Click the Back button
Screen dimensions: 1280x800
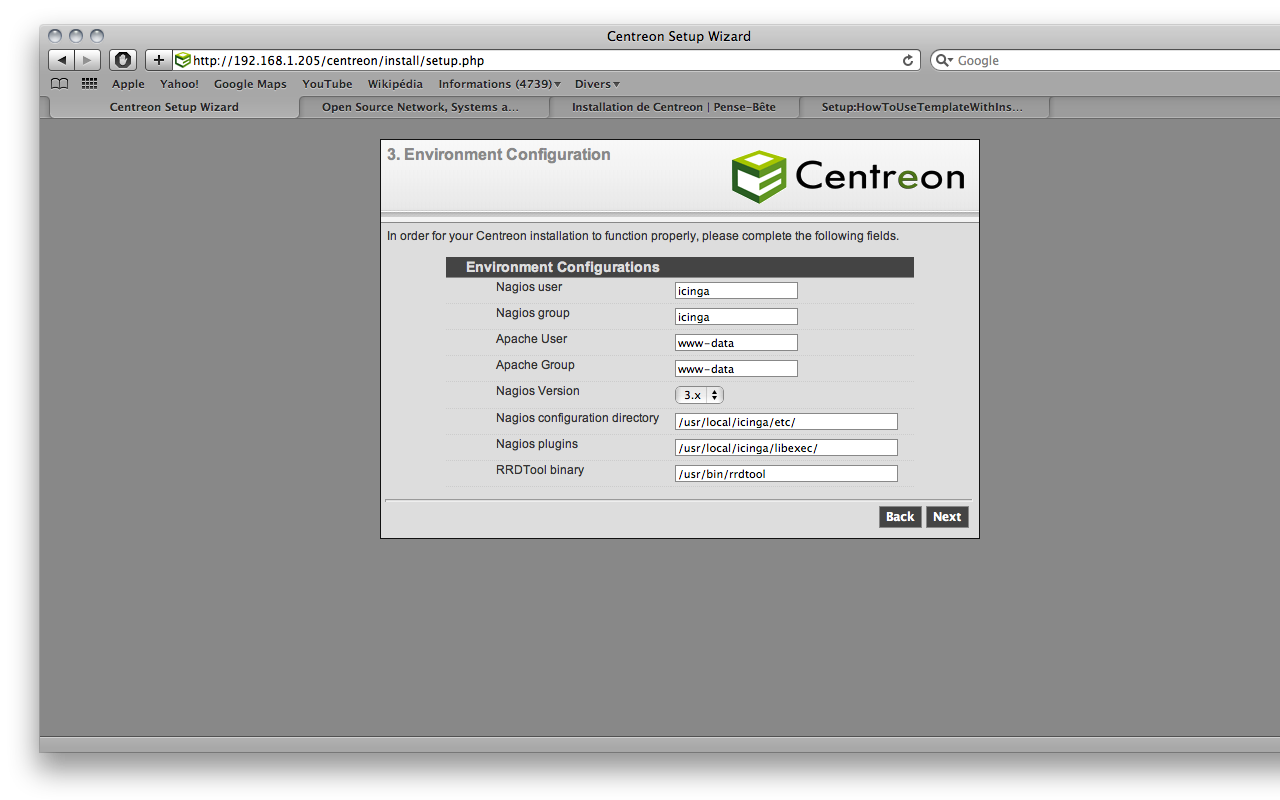pyautogui.click(x=900, y=517)
